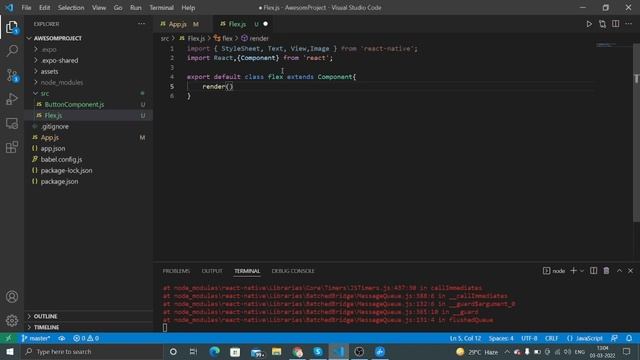
Task: Click the eye watch icon in status bar
Action: 62,338
